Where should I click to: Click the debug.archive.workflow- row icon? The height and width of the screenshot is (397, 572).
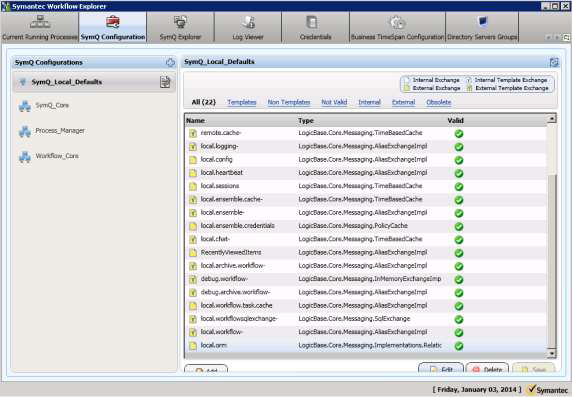(x=193, y=292)
